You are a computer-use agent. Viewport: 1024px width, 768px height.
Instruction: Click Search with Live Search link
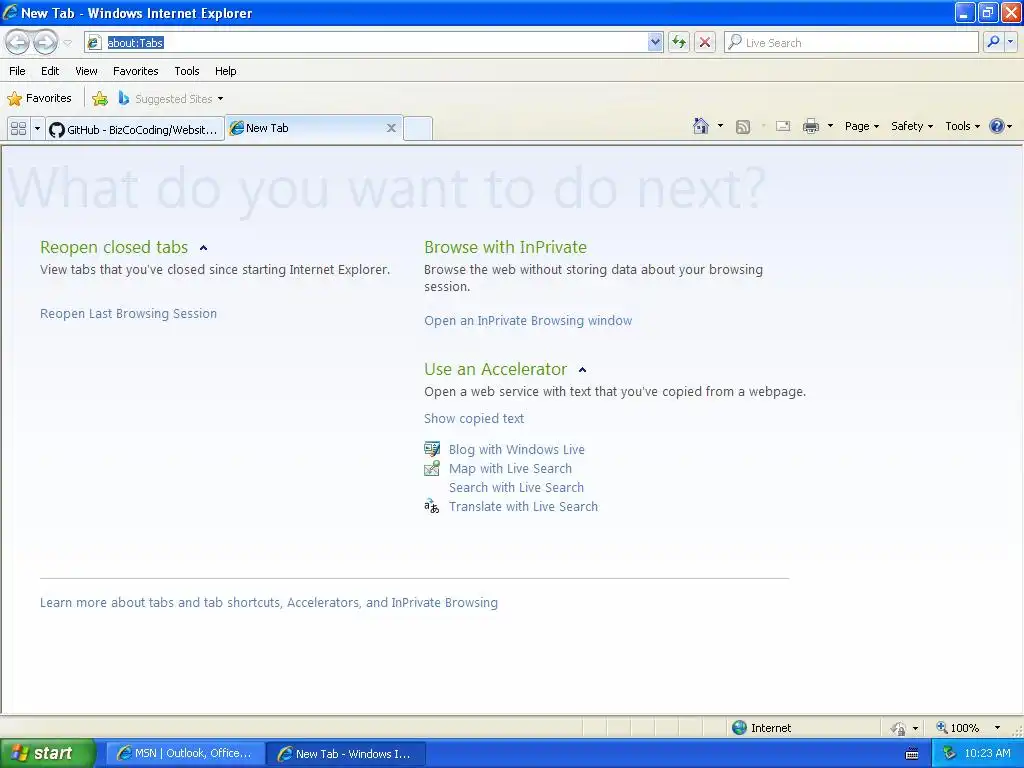[516, 487]
